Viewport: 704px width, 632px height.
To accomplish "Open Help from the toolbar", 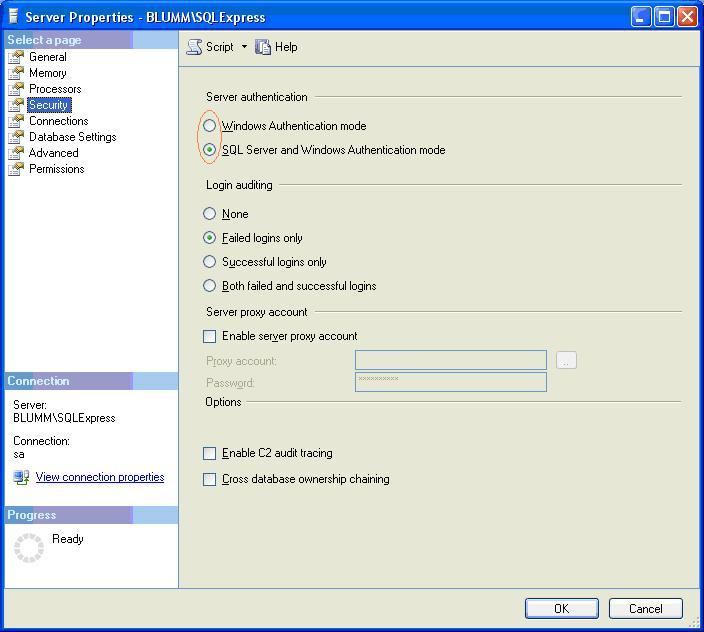I will [276, 47].
